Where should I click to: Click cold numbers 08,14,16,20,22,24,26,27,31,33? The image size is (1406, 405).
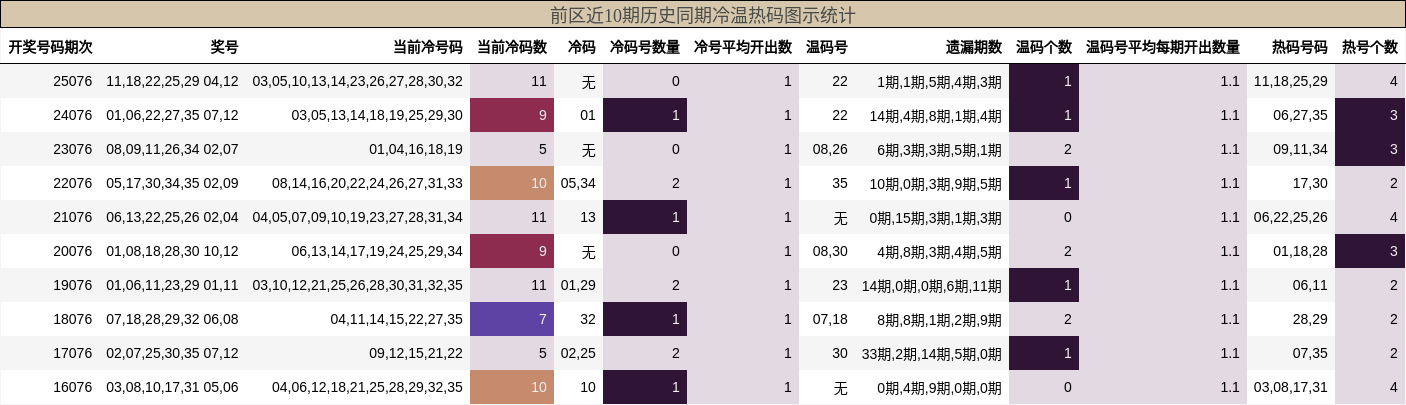coord(367,184)
